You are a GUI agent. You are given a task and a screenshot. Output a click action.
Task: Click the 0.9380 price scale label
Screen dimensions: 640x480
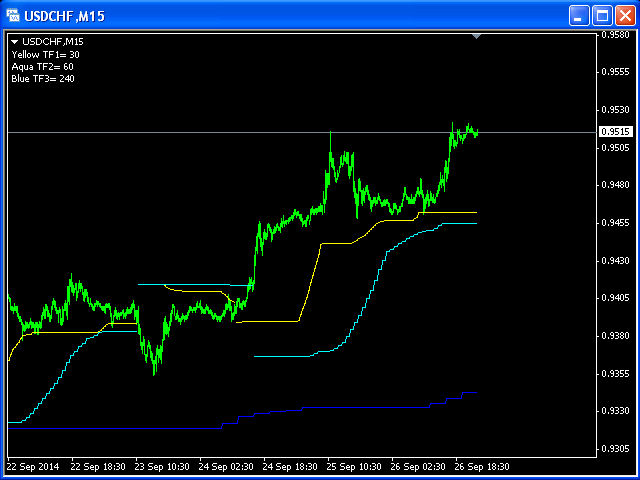(x=616, y=336)
